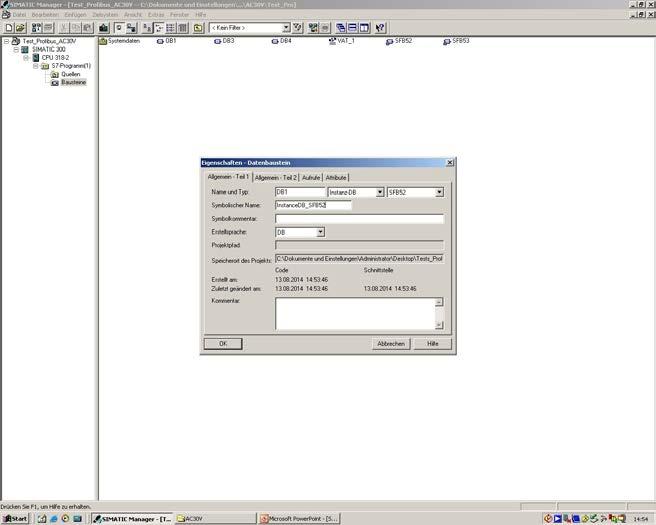Click the Tile Vertically toolbar icon
656x525 pixels.
click(364, 28)
